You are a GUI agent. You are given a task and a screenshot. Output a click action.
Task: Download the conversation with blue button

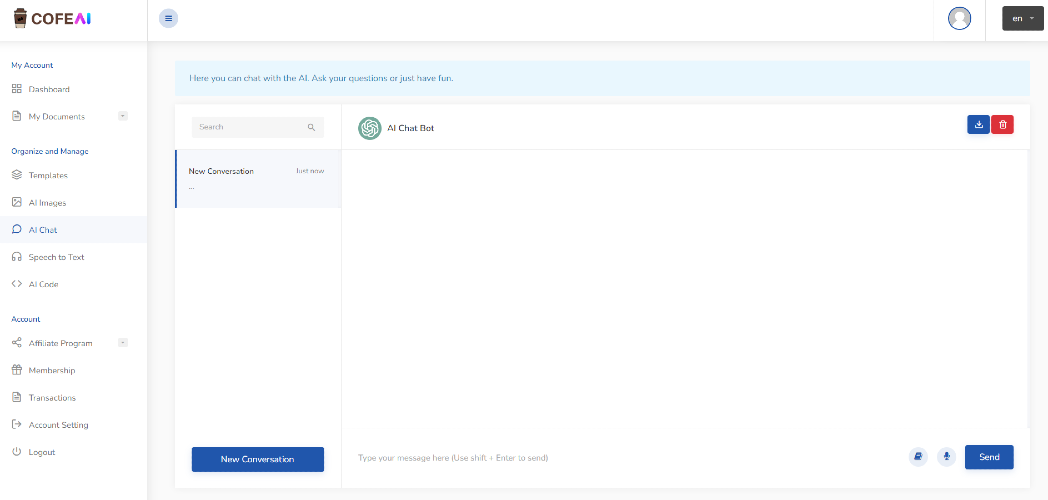[x=978, y=124]
